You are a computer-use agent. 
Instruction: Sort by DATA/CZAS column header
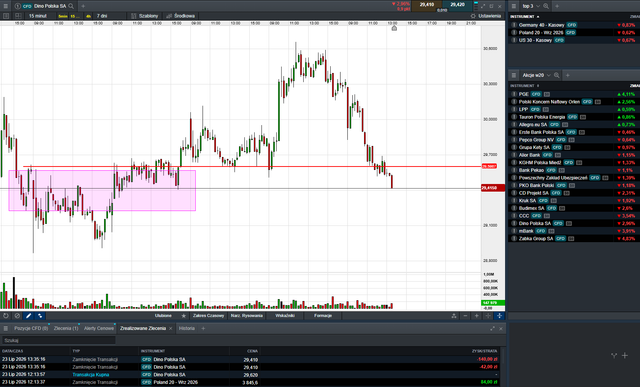click(x=13, y=351)
